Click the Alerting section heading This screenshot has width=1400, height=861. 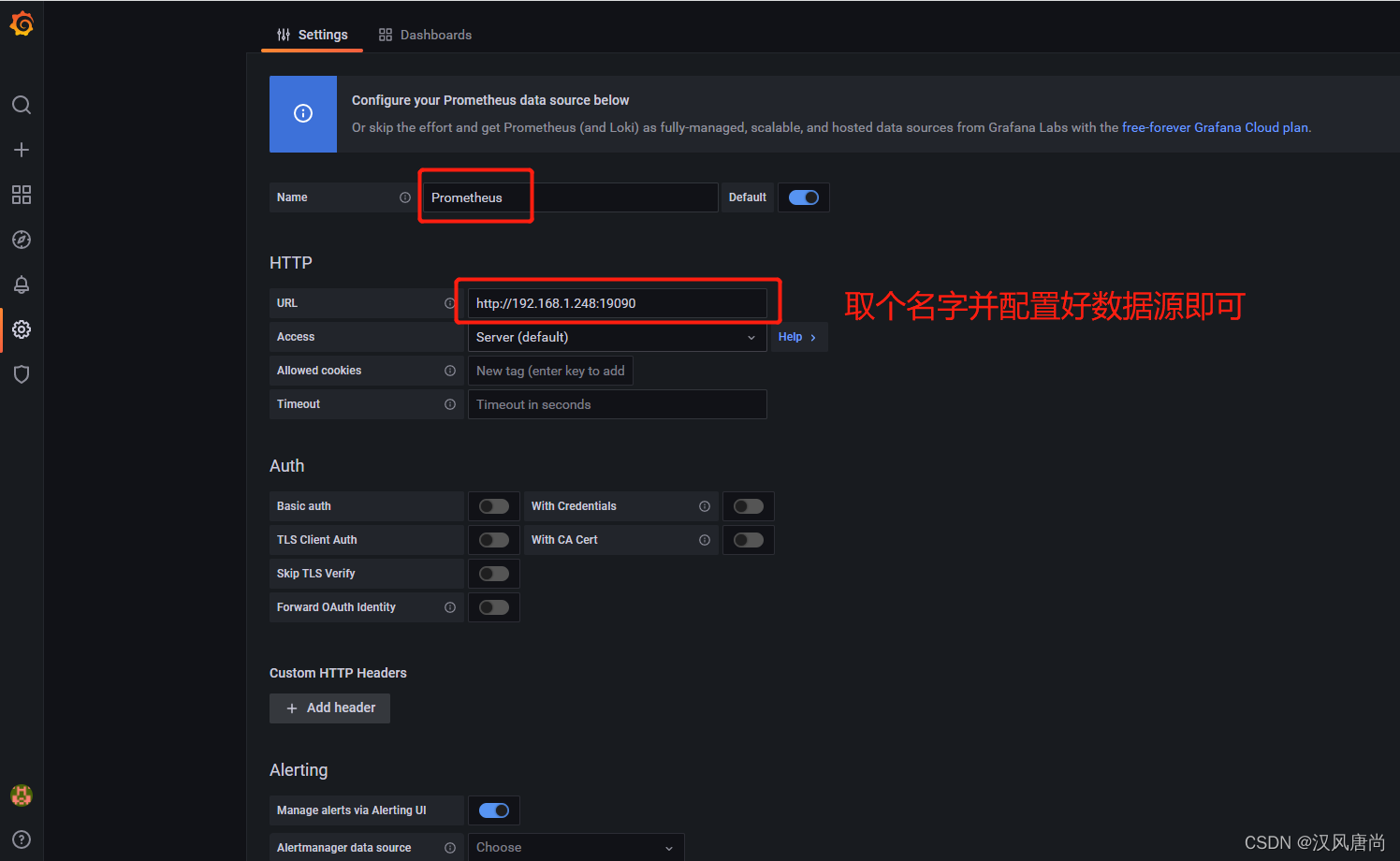point(299,770)
